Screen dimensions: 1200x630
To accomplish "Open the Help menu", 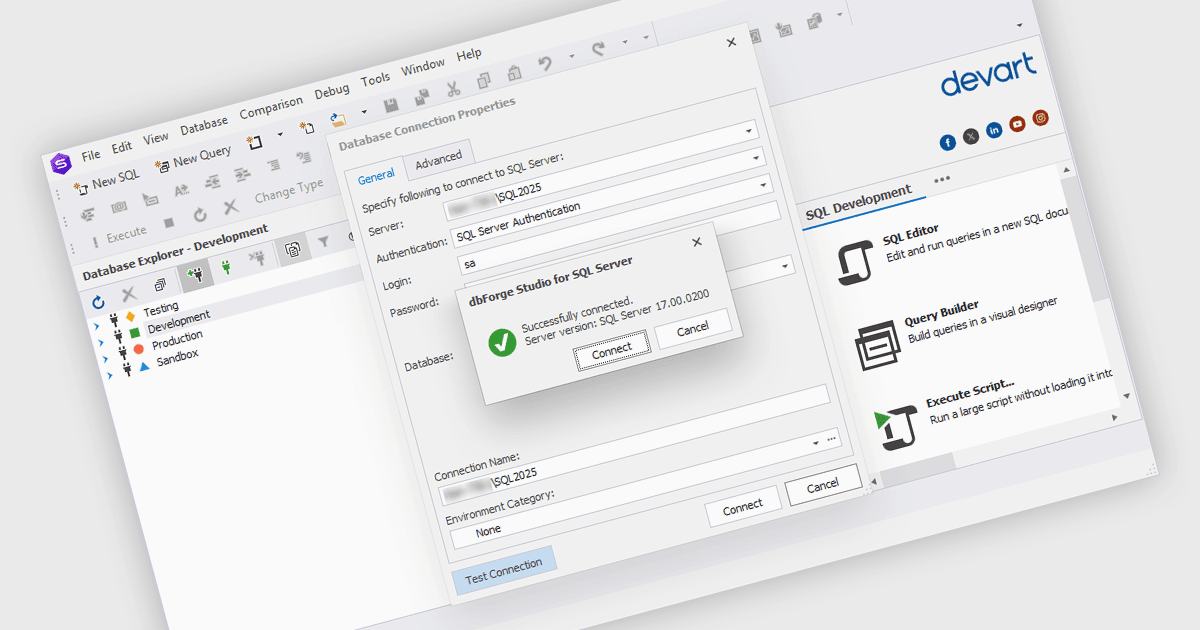I will point(468,55).
